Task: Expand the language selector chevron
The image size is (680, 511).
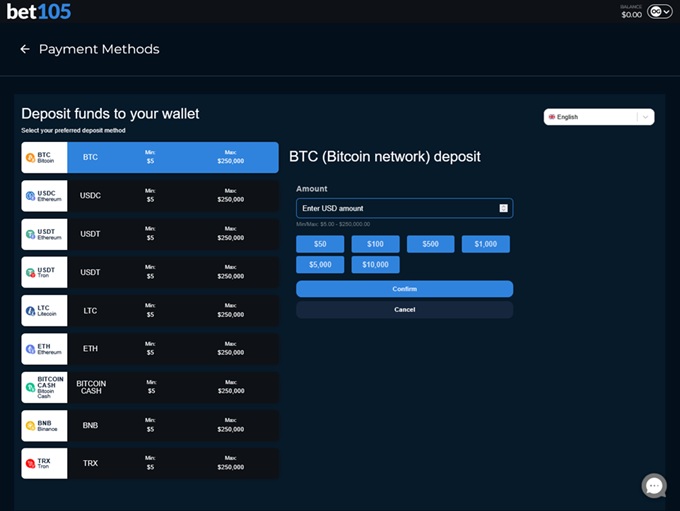Action: 645,117
